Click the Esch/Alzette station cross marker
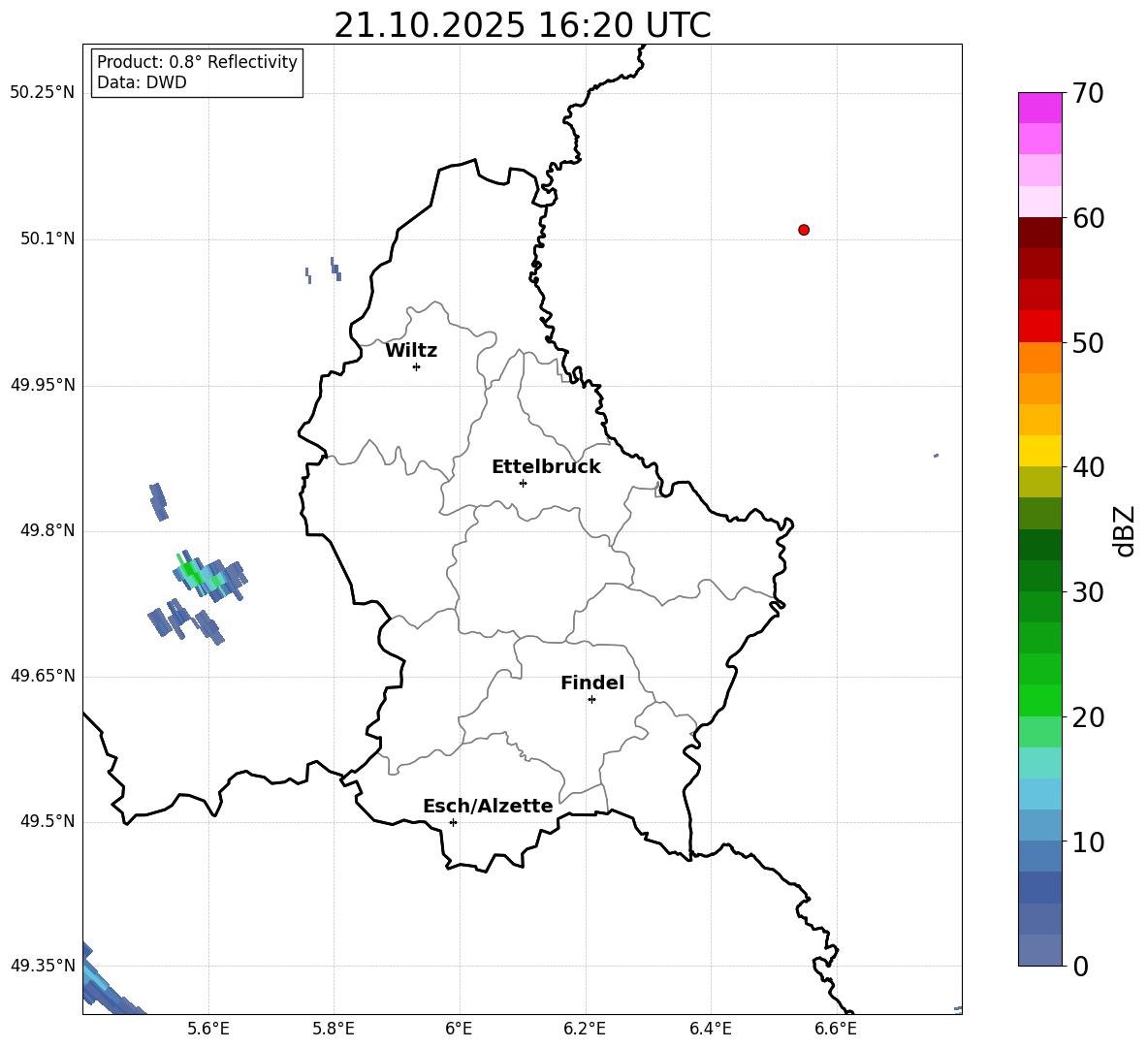The width and height of the screenshot is (1148, 1048). coord(453,822)
